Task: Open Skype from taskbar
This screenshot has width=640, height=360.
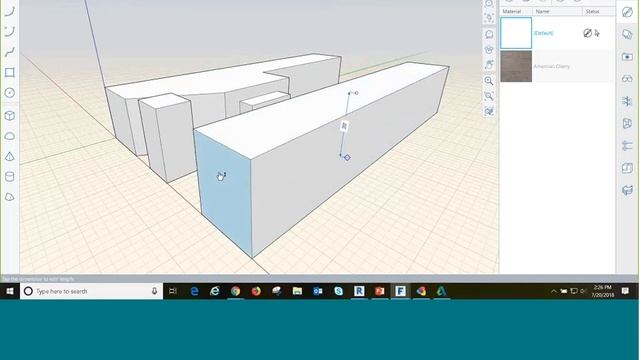Action: coord(338,291)
